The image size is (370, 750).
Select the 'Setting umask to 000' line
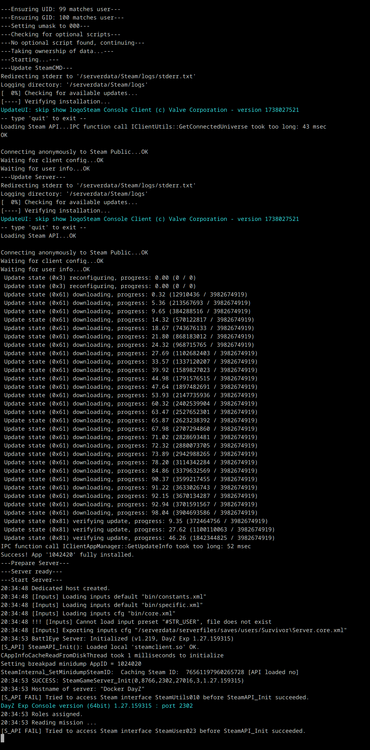click(45, 26)
